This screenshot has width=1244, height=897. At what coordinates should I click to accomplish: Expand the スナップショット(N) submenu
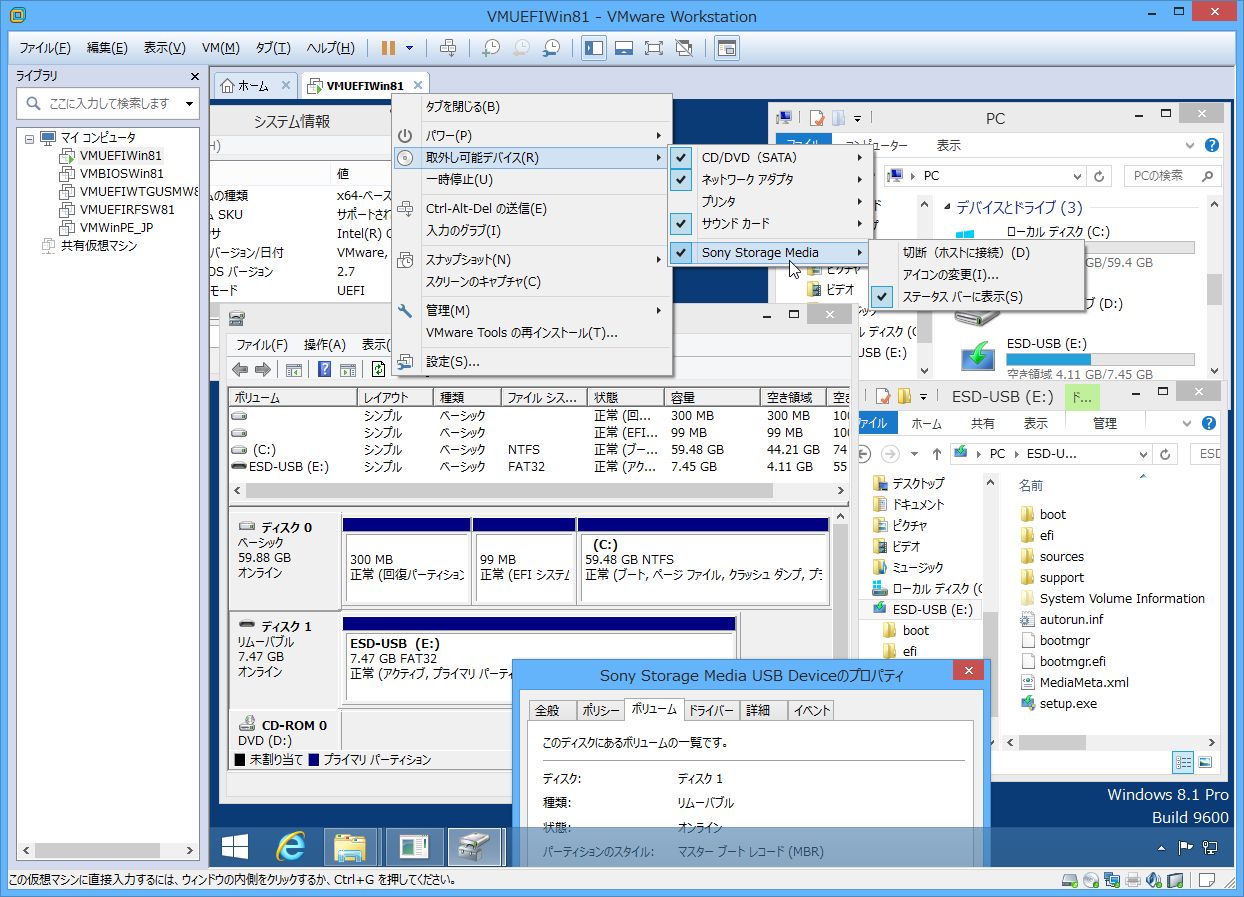point(531,260)
